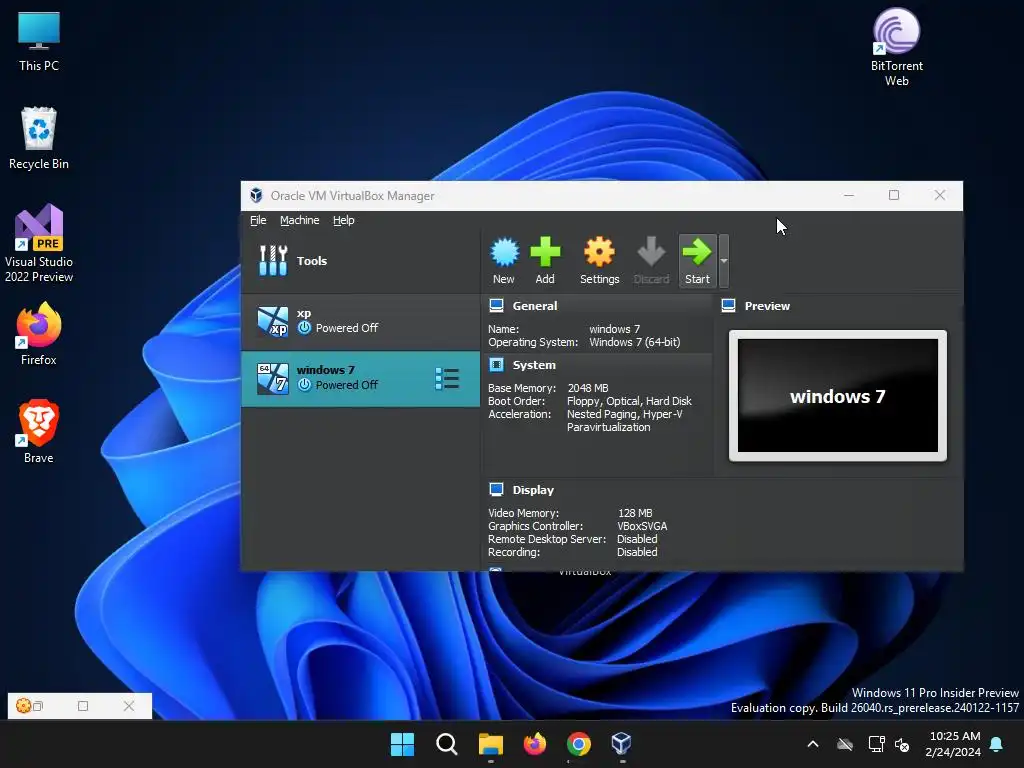Click the windows 7 preview thumbnail
1024x768 pixels.
[838, 396]
